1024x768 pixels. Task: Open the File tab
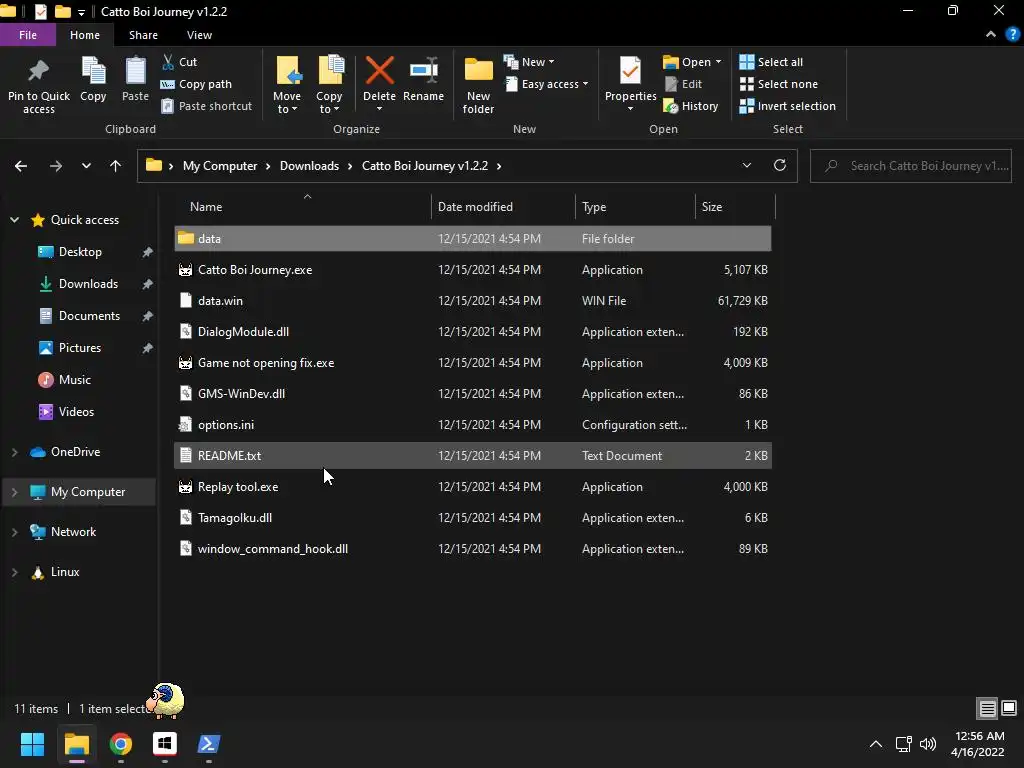pyautogui.click(x=28, y=35)
